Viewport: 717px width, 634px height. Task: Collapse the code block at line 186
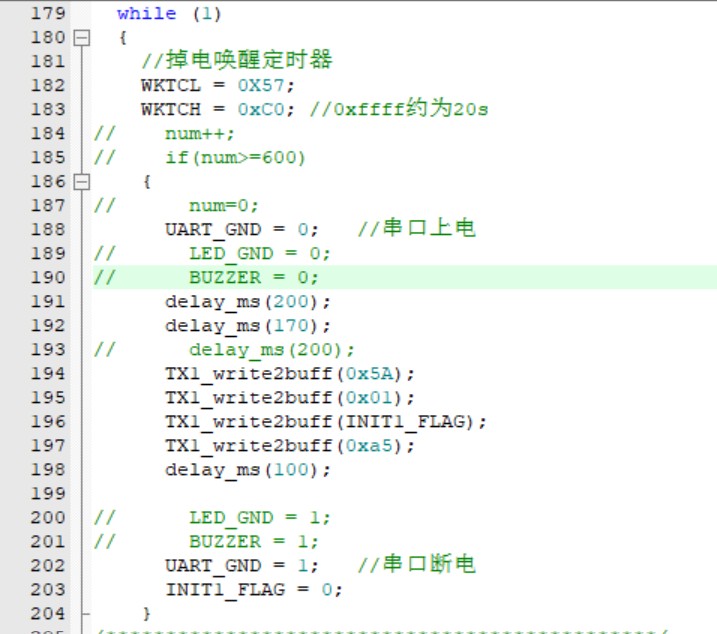click(x=82, y=182)
